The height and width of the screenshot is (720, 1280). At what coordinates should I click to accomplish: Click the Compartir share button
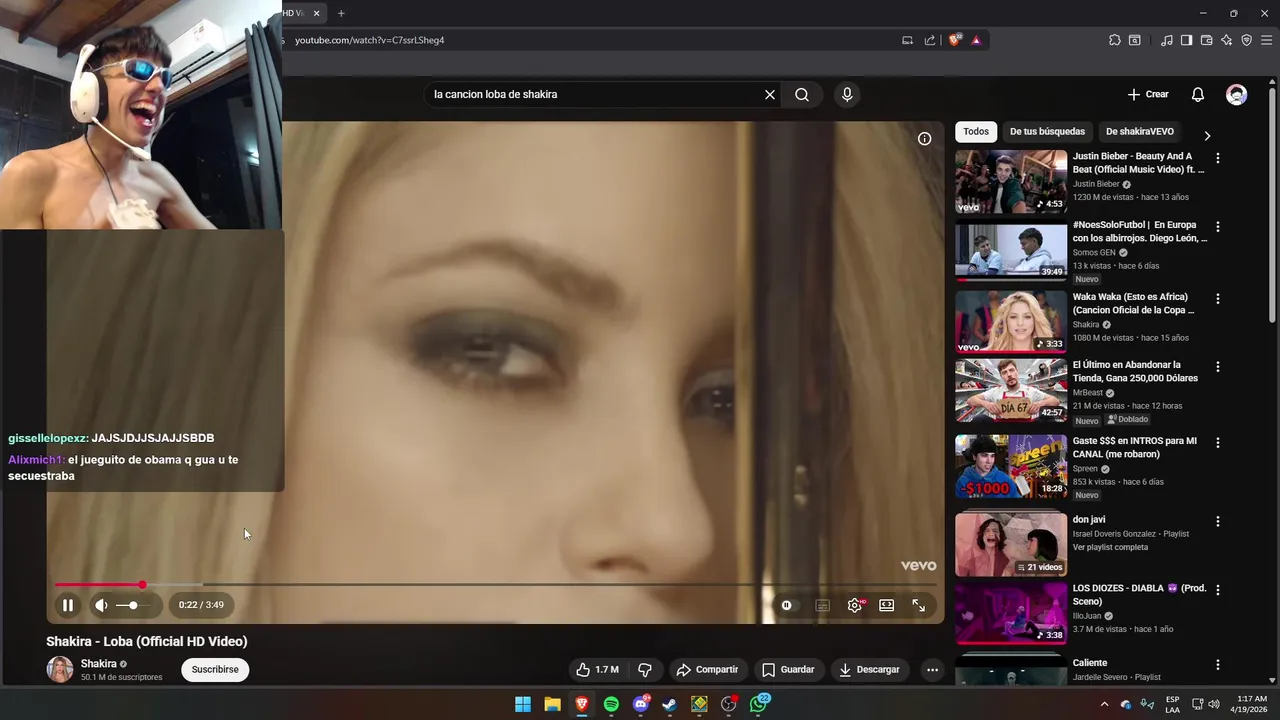tap(707, 669)
